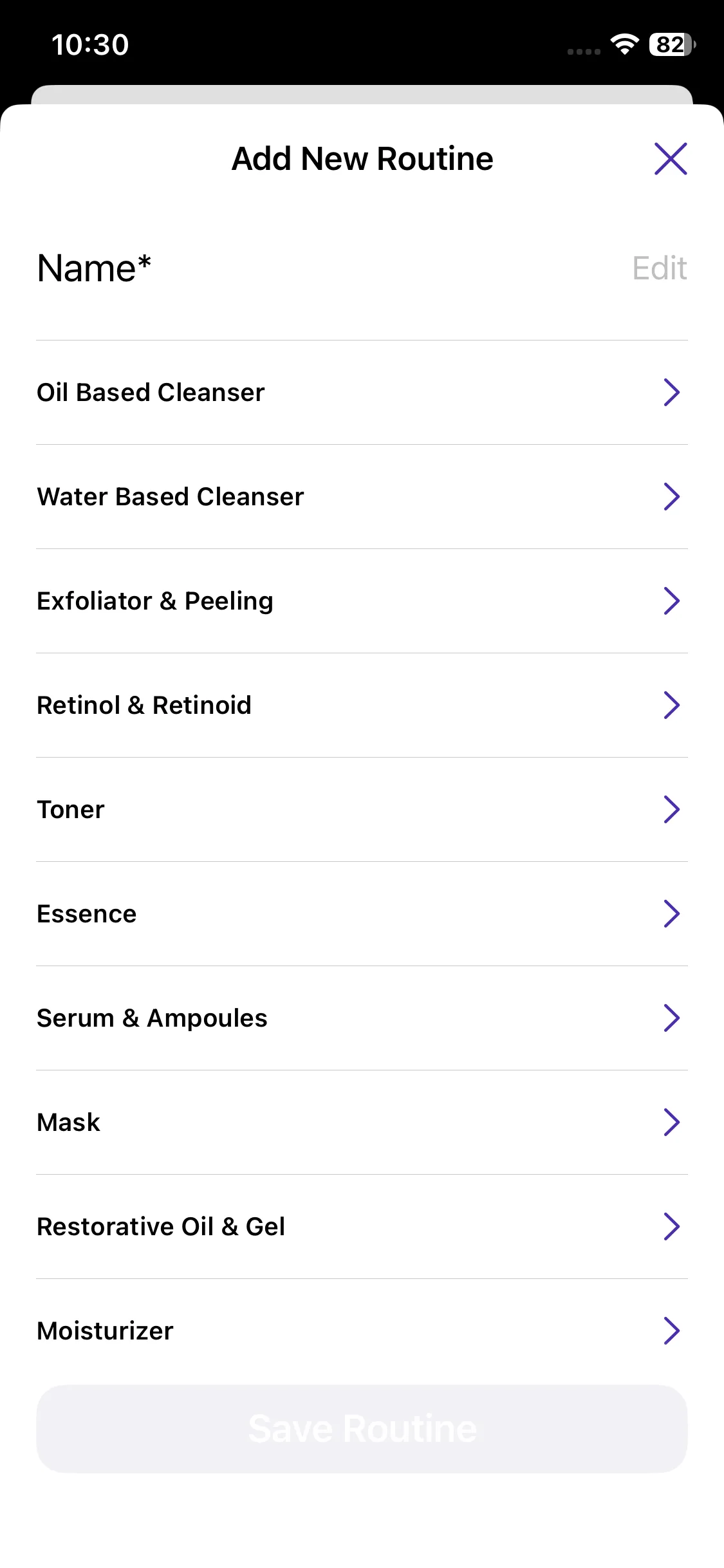Click the Retinol & Retinoid chevron icon
Screen dimensions: 724x1568
pyautogui.click(x=671, y=705)
